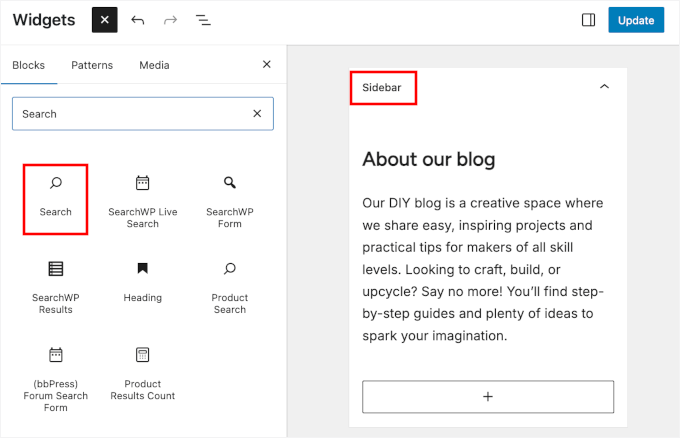
Task: Toggle the settings sidebar panel
Action: pos(588,20)
